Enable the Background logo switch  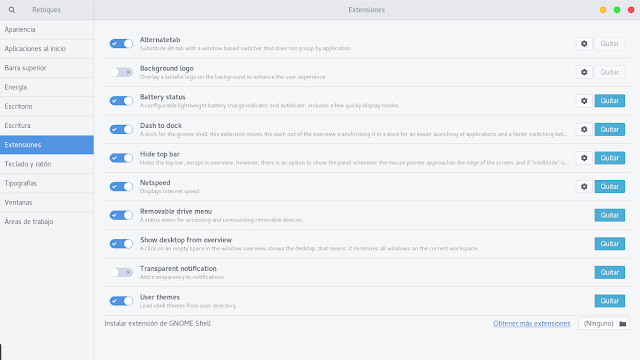(x=121, y=72)
